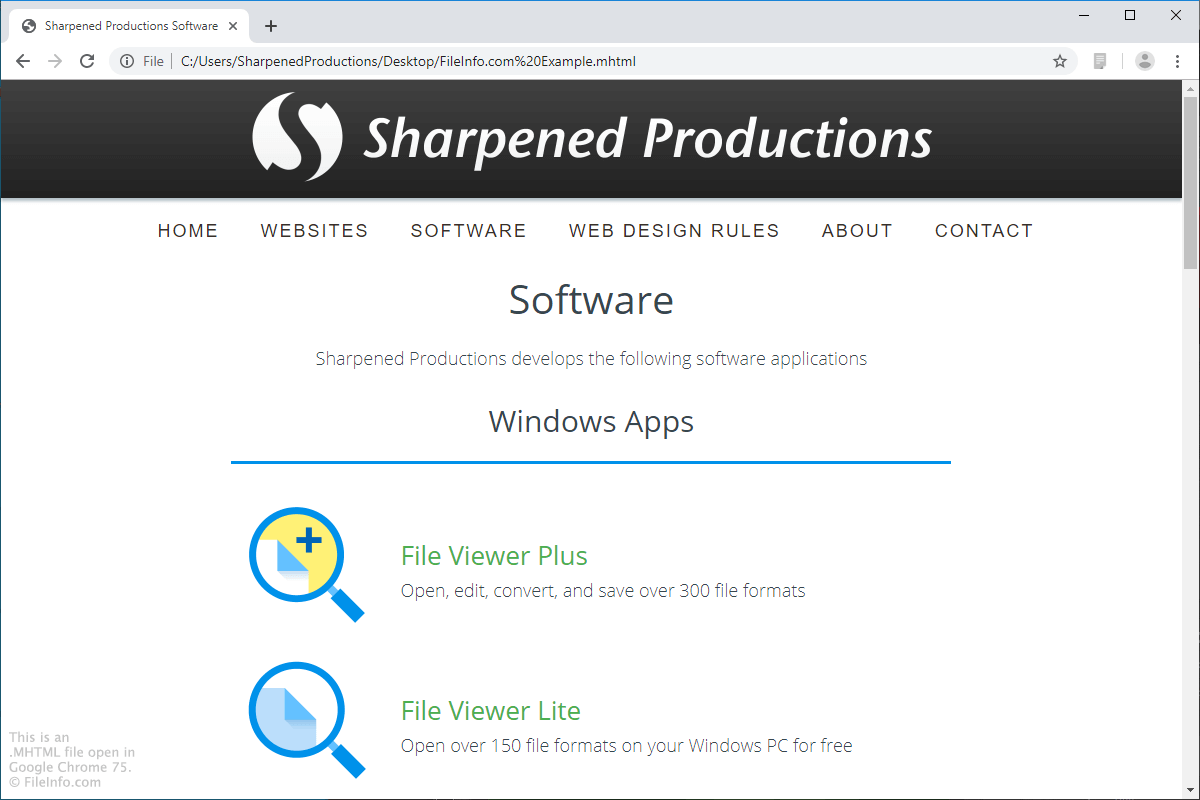Open the HOME menu item
Viewport: 1200px width, 800px height.
[188, 231]
